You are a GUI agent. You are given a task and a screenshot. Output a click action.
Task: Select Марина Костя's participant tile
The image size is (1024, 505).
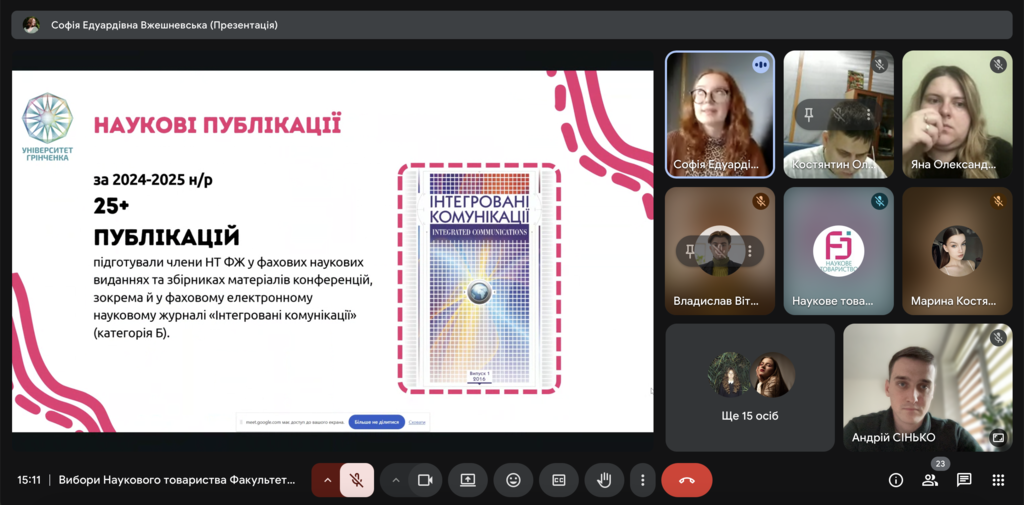click(957, 251)
